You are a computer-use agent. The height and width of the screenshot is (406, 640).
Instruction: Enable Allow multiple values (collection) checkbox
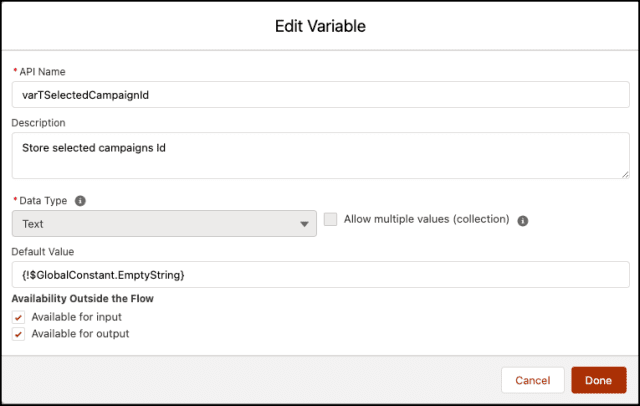pyautogui.click(x=330, y=220)
